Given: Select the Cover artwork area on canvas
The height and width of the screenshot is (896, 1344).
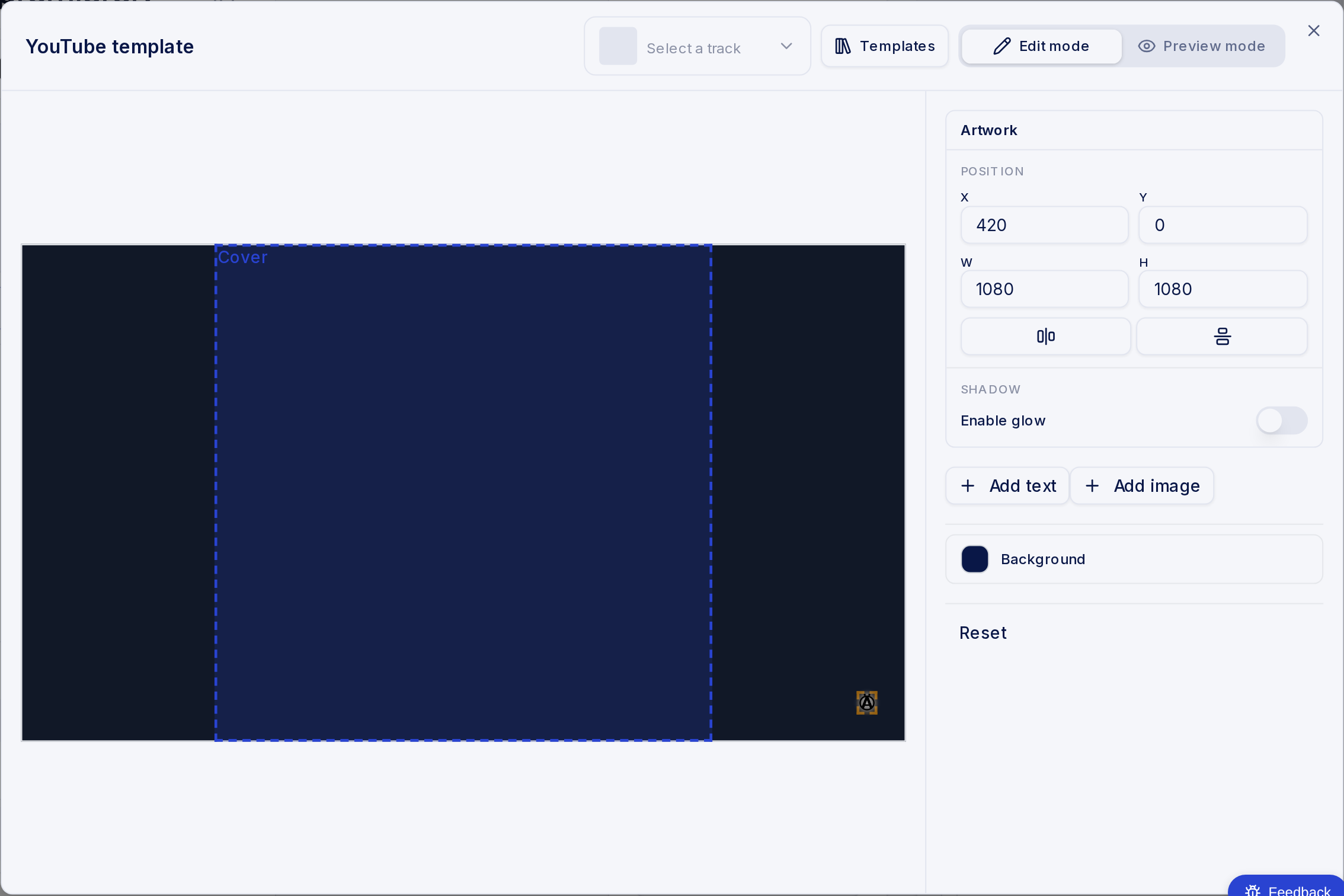Looking at the screenshot, I should click(x=463, y=493).
